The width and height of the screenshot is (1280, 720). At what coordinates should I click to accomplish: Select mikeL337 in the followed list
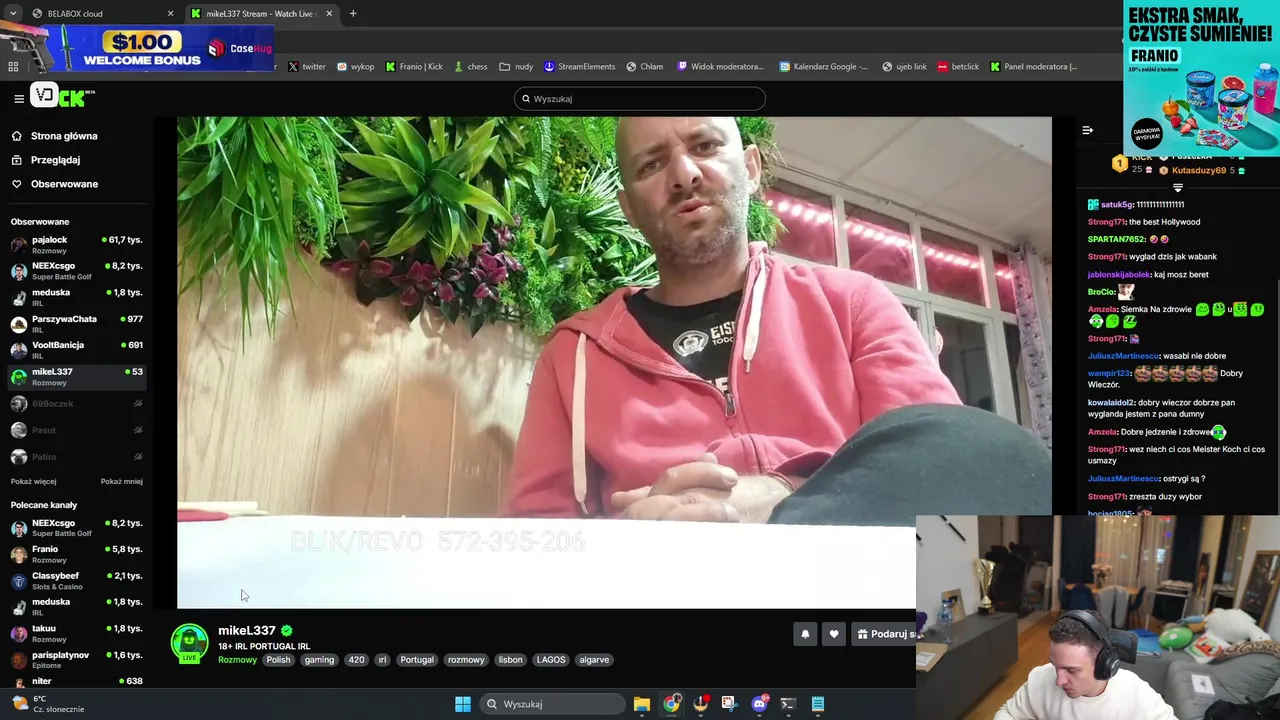(x=76, y=377)
